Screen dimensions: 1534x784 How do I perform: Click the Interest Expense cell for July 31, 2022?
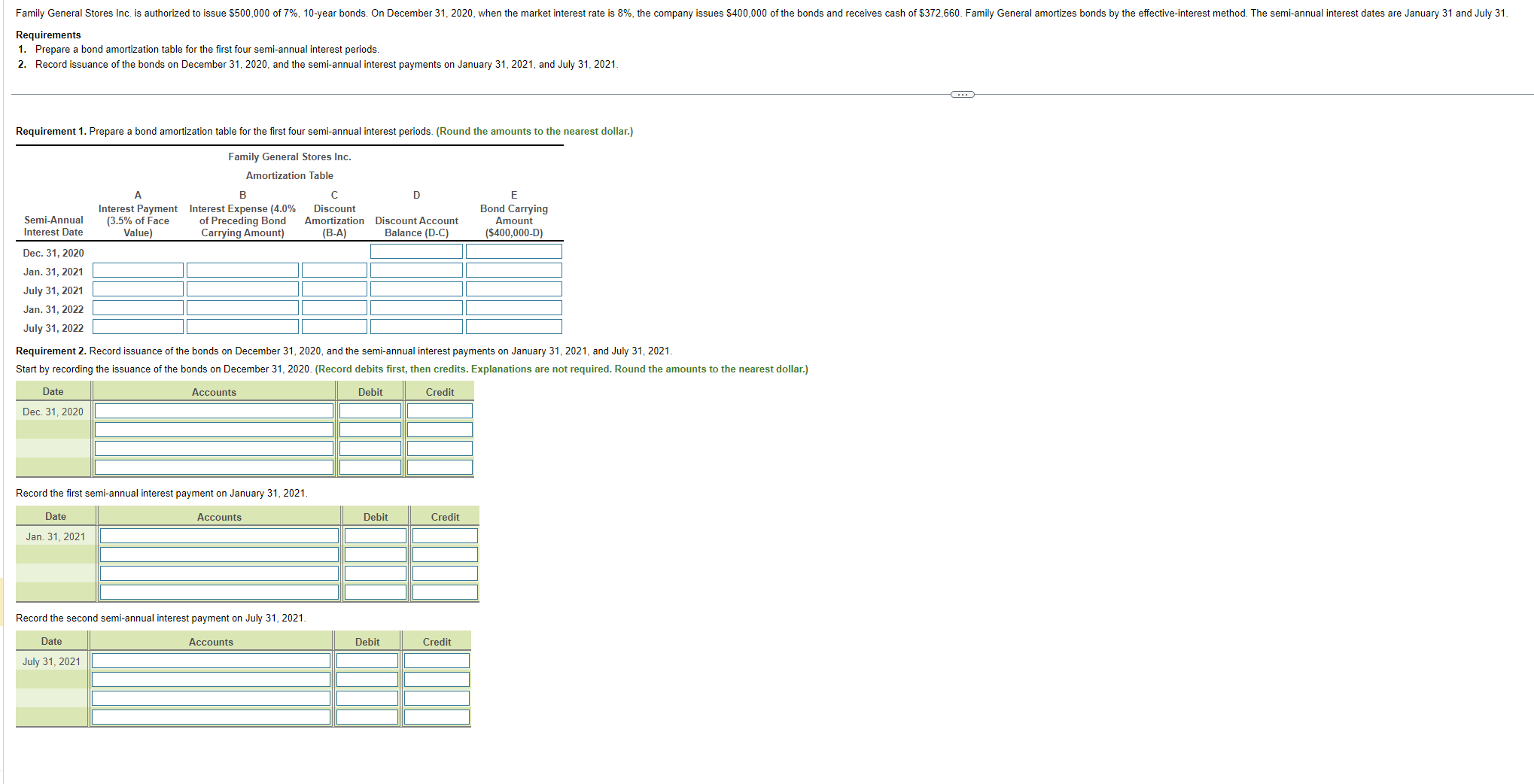pos(242,326)
